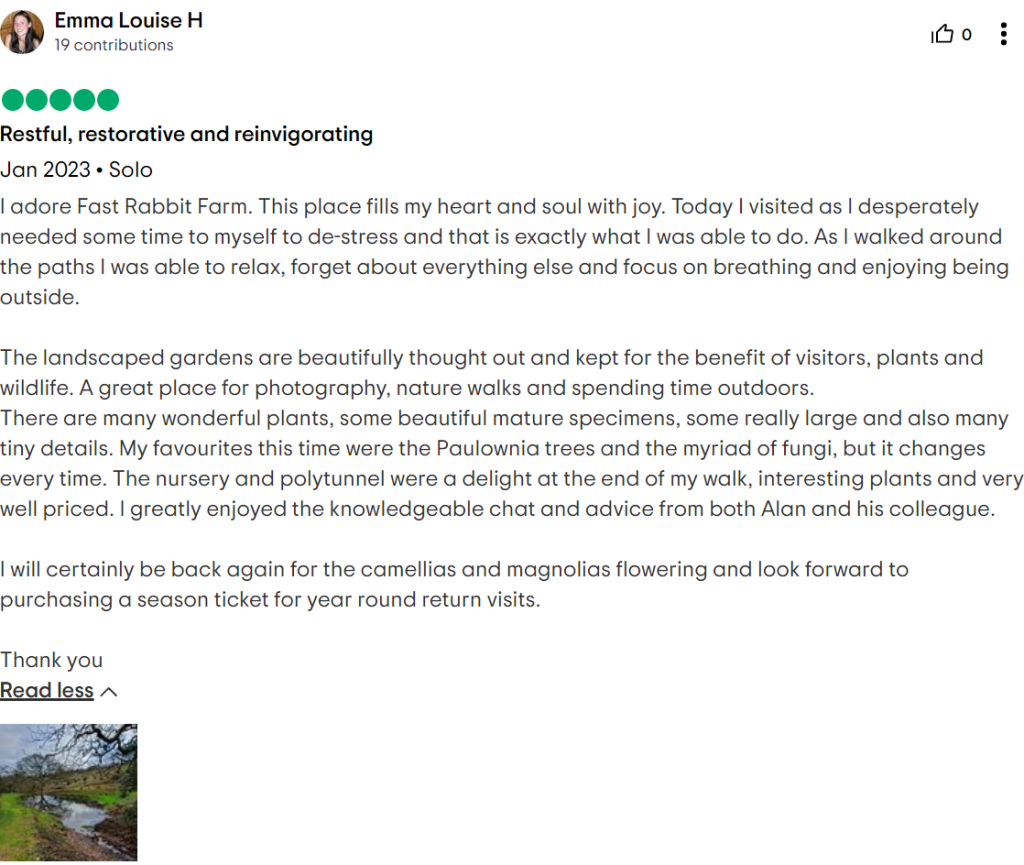View the reviewer's 19 contributions

(115, 45)
